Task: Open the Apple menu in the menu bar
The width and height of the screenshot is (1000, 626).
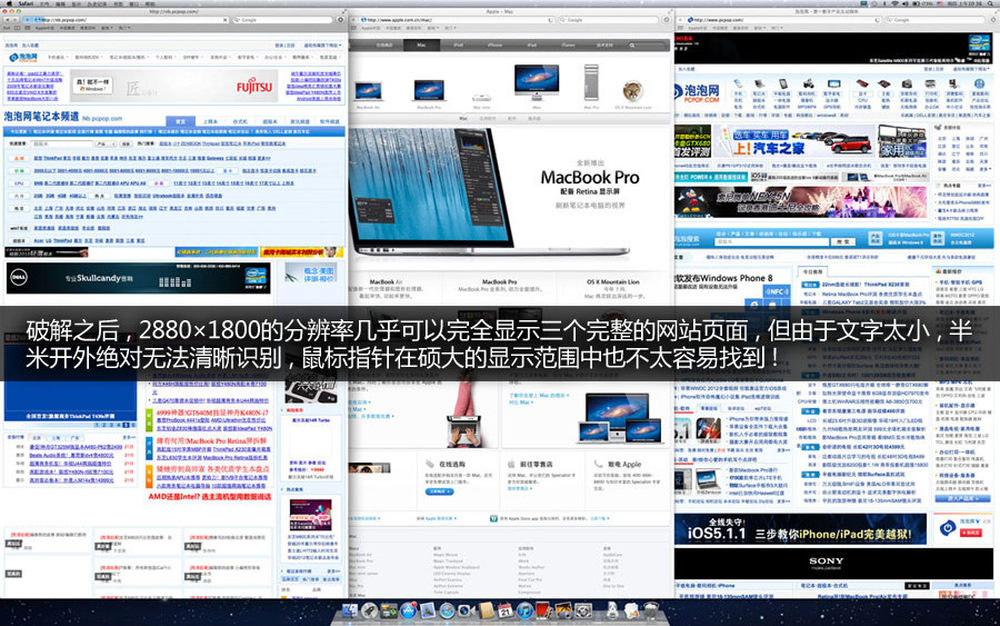Action: click(x=8, y=3)
